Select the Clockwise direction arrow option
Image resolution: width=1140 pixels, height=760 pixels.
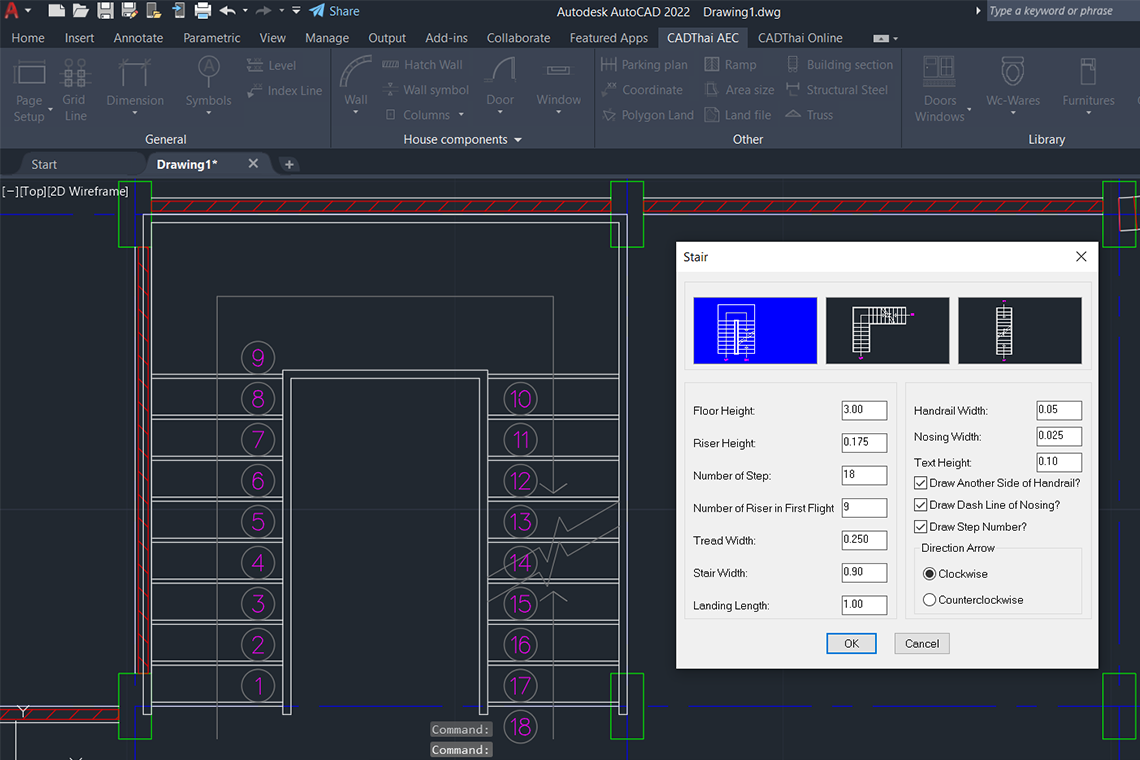click(929, 574)
